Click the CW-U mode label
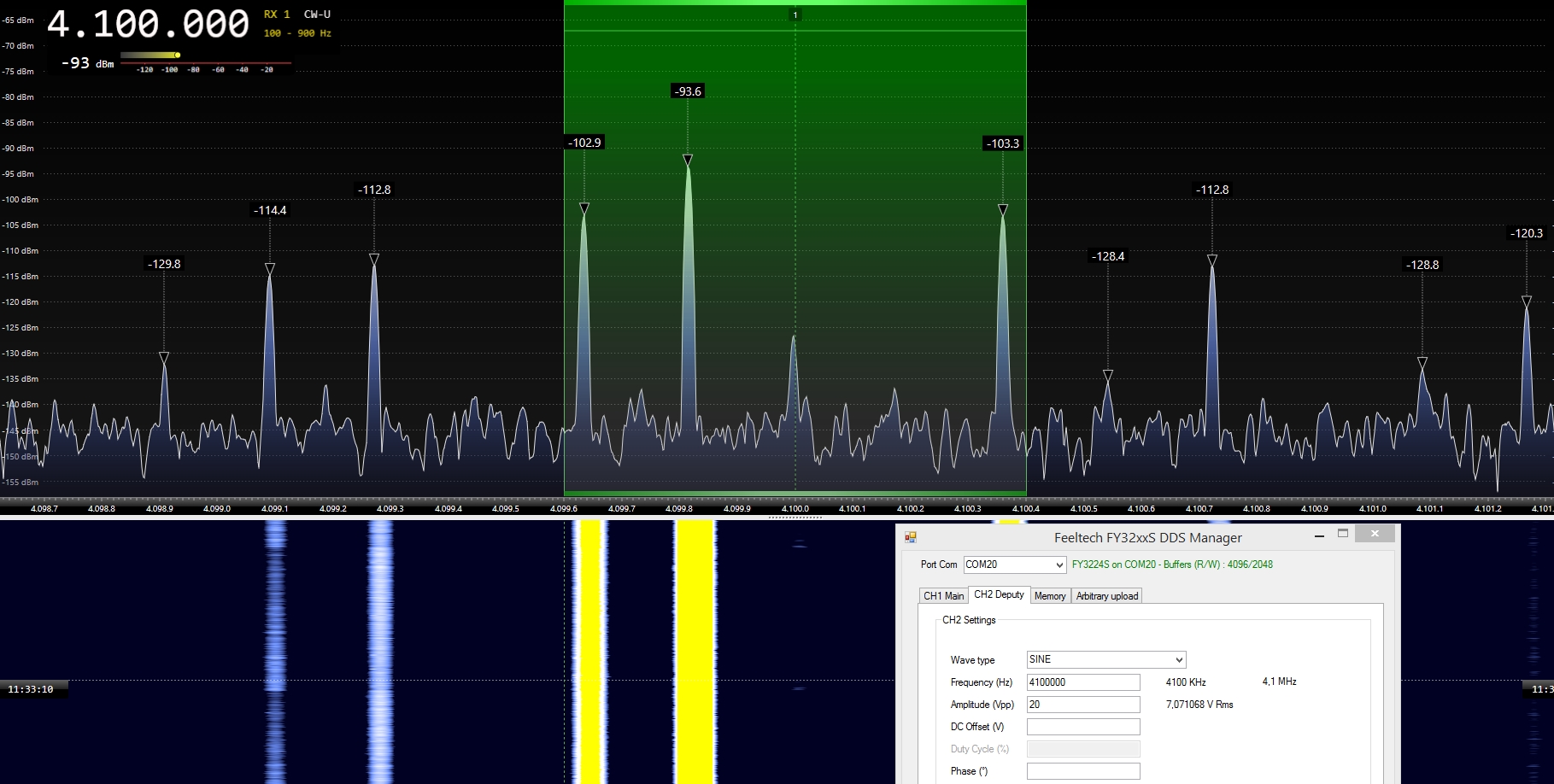Screen dimensions: 1554x784 coord(317,15)
